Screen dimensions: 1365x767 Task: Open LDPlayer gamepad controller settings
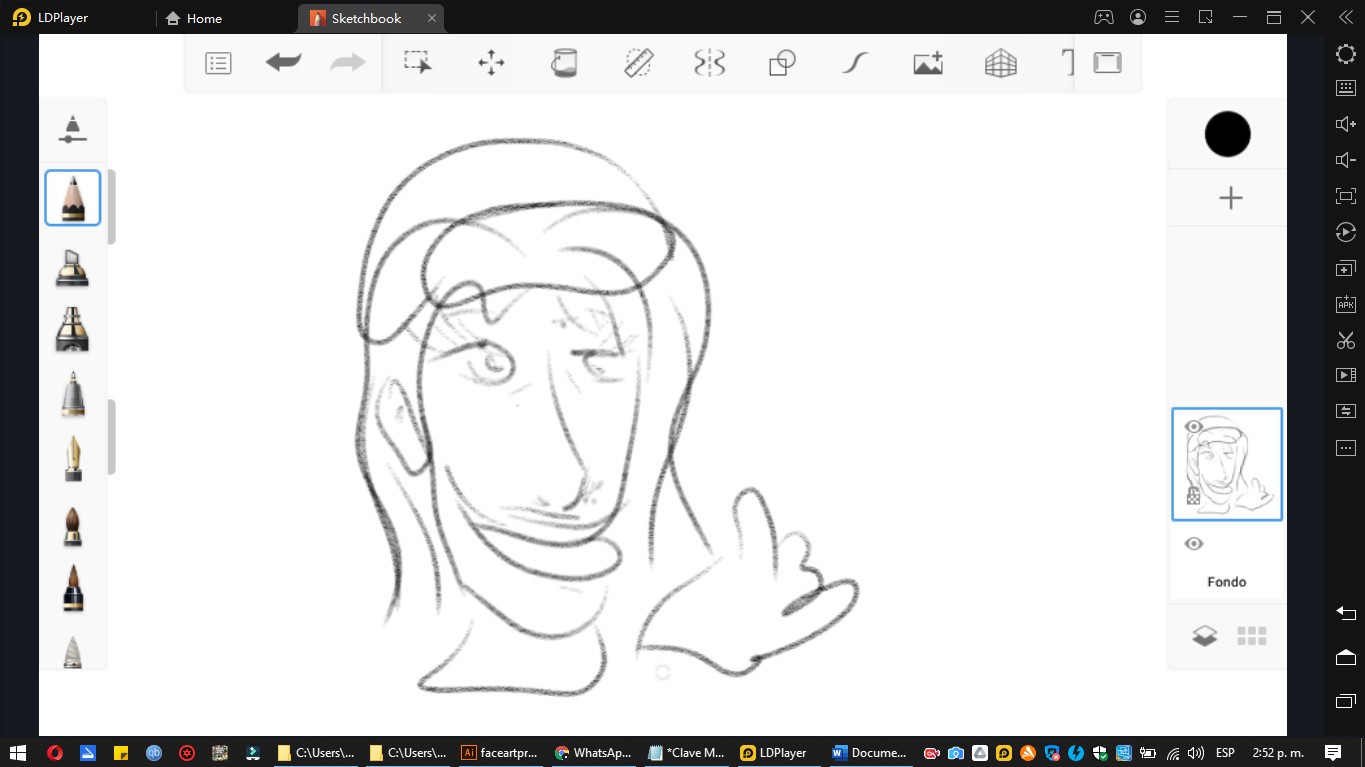pyautogui.click(x=1103, y=17)
